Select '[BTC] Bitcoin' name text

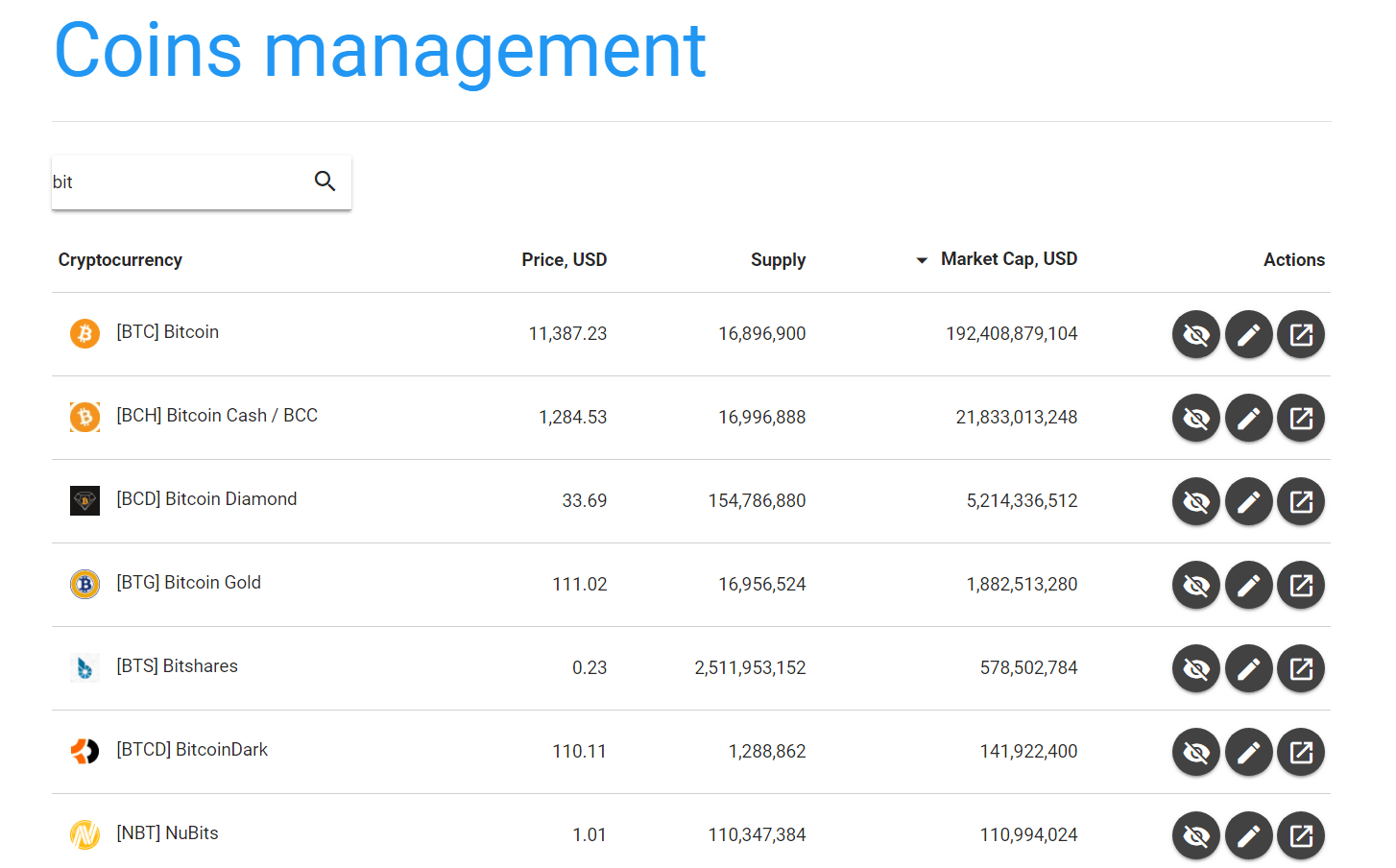[x=168, y=332]
